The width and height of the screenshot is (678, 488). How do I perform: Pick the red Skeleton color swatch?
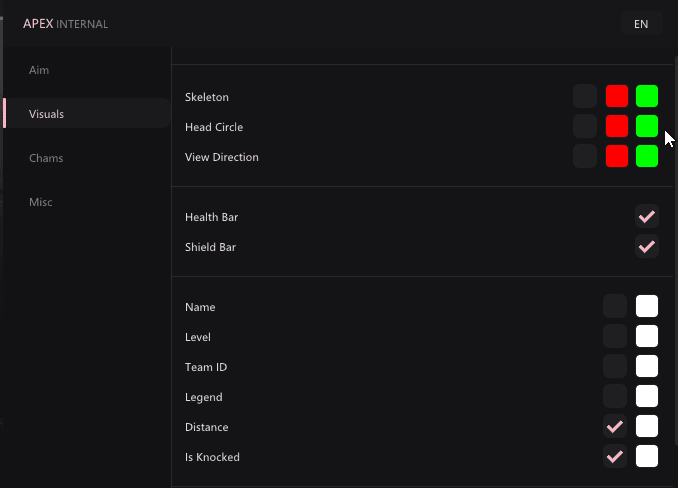pos(617,96)
